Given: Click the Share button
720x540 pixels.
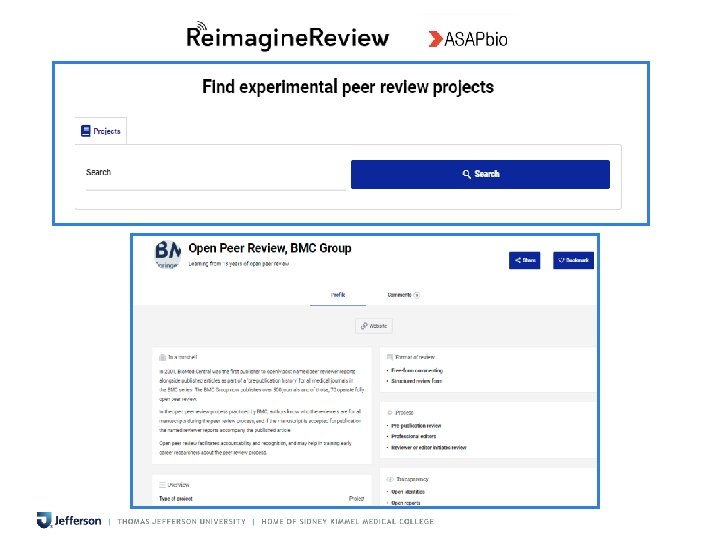Looking at the screenshot, I should [524, 260].
